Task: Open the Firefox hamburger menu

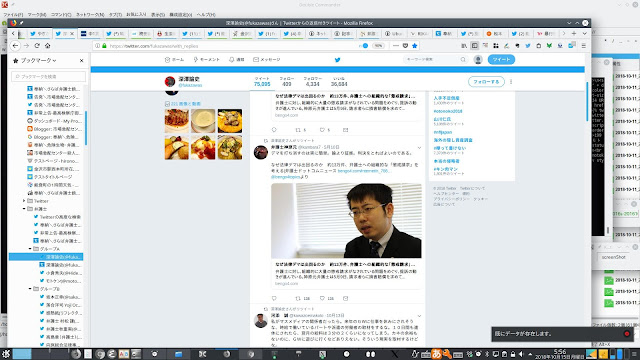Action: click(584, 46)
